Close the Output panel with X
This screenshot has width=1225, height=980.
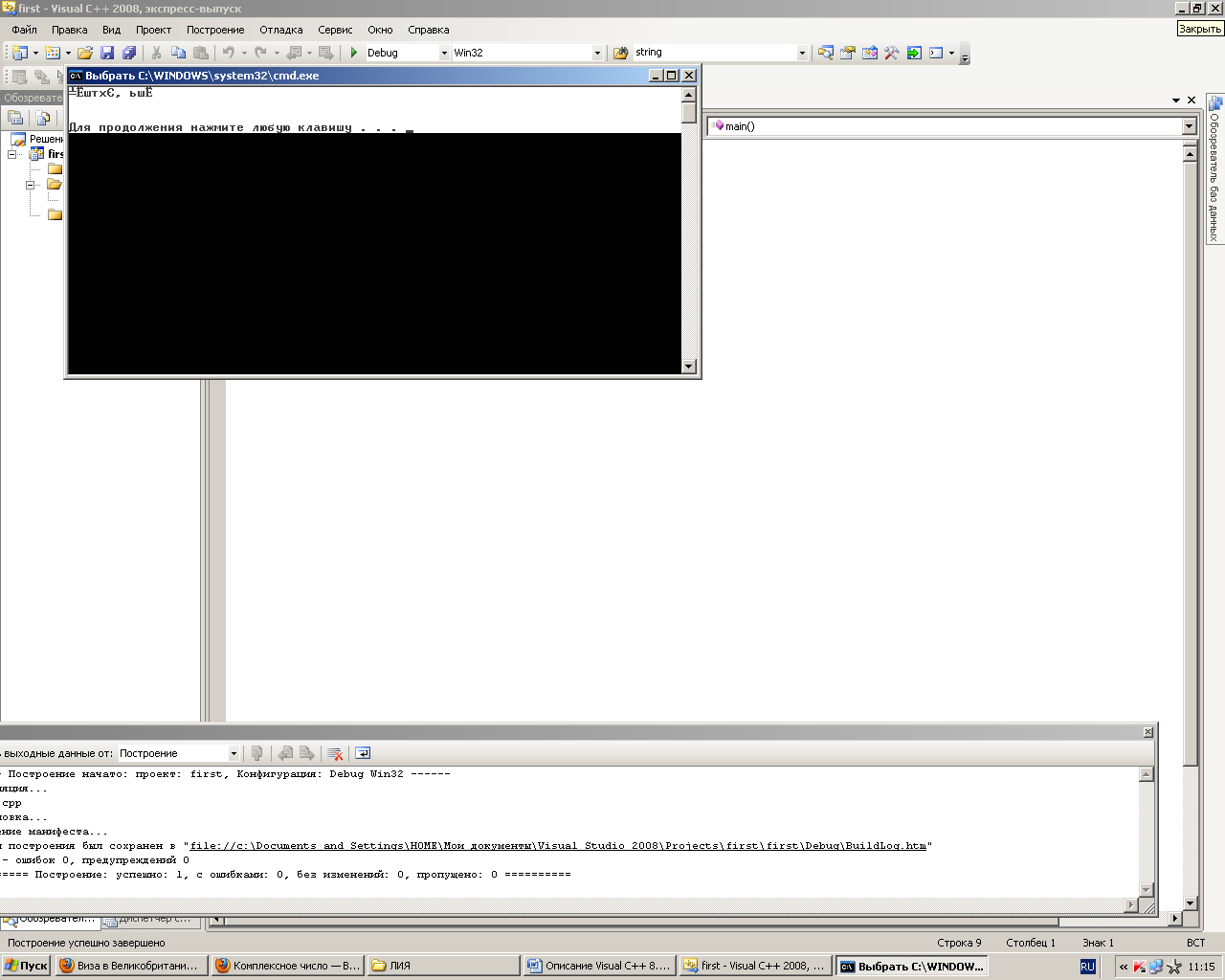(x=1147, y=732)
